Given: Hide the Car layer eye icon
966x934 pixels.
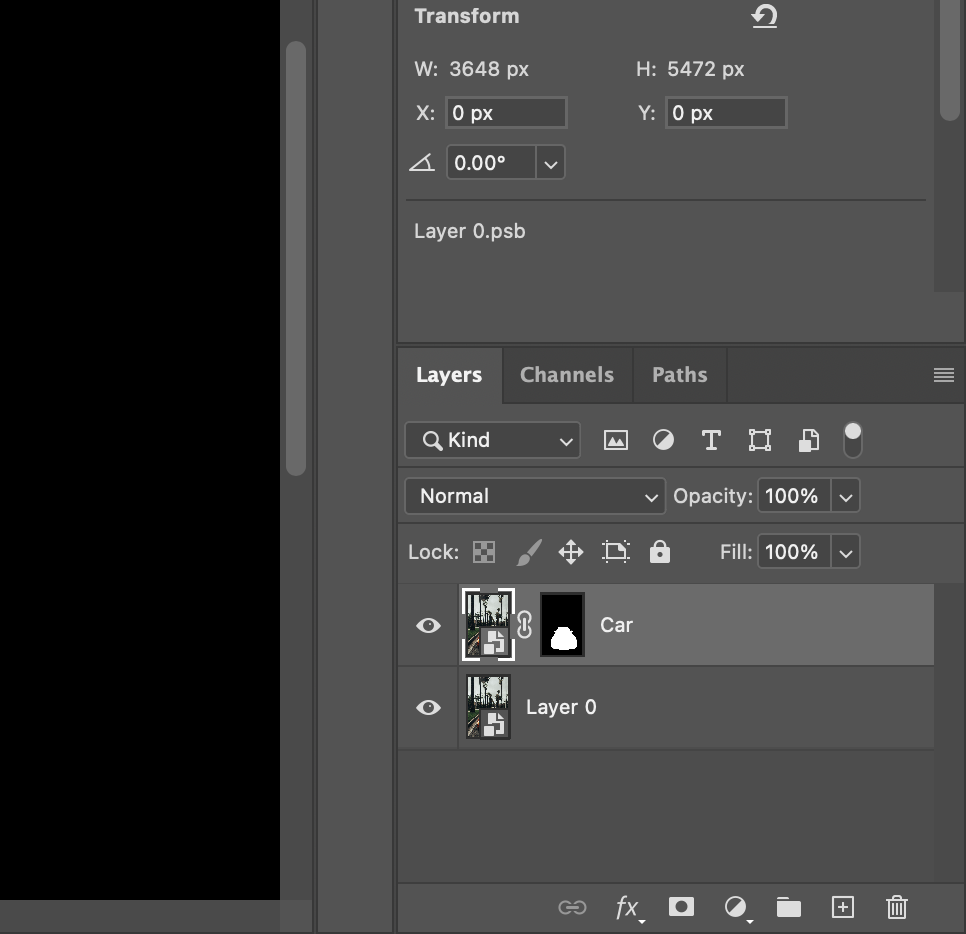Looking at the screenshot, I should 428,625.
